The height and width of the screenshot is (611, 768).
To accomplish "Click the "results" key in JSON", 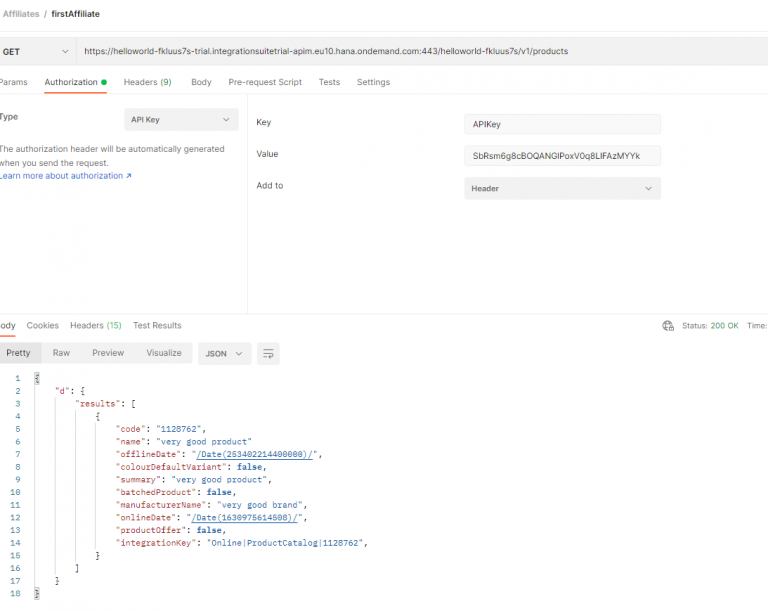I will pos(97,404).
